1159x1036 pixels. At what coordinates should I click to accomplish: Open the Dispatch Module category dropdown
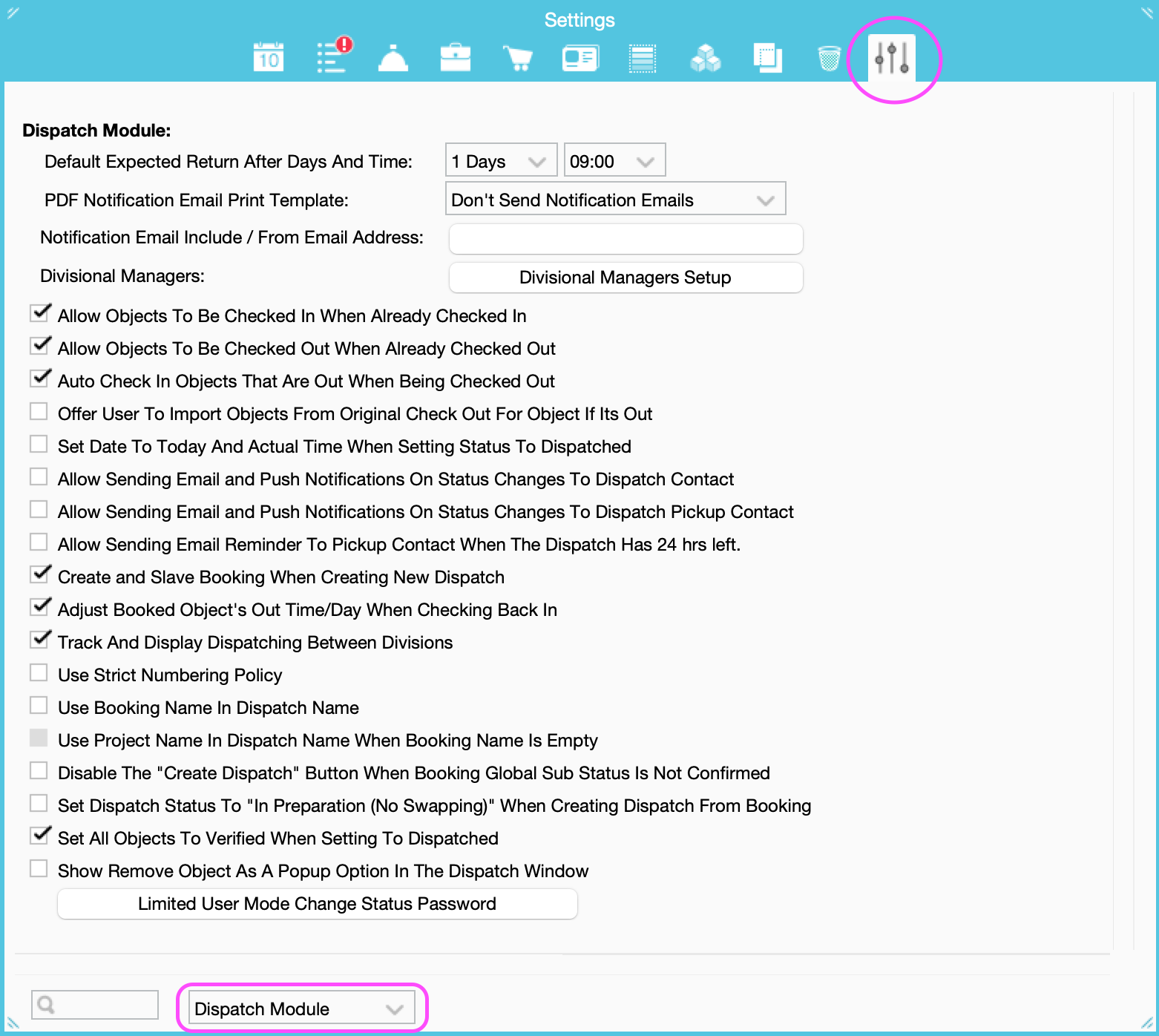click(301, 1008)
